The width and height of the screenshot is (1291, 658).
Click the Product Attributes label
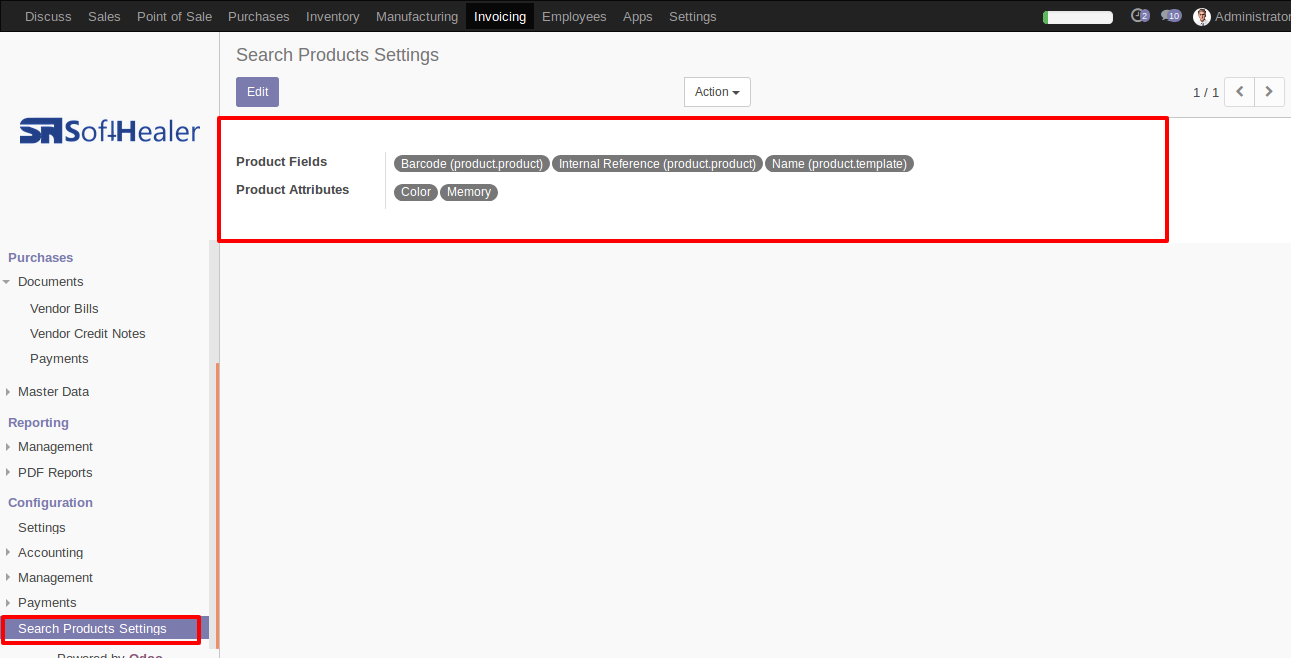point(293,190)
